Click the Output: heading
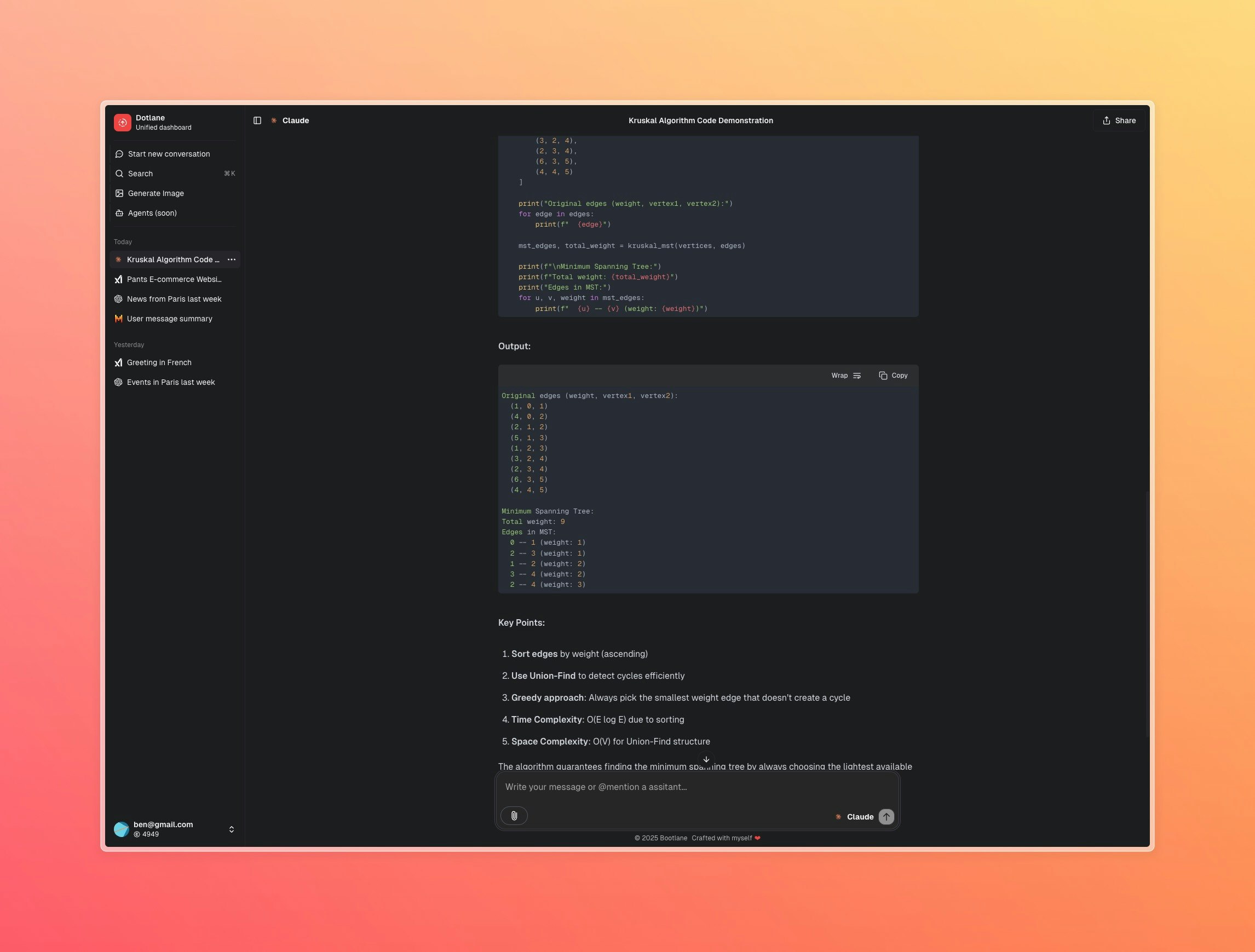 pos(514,346)
